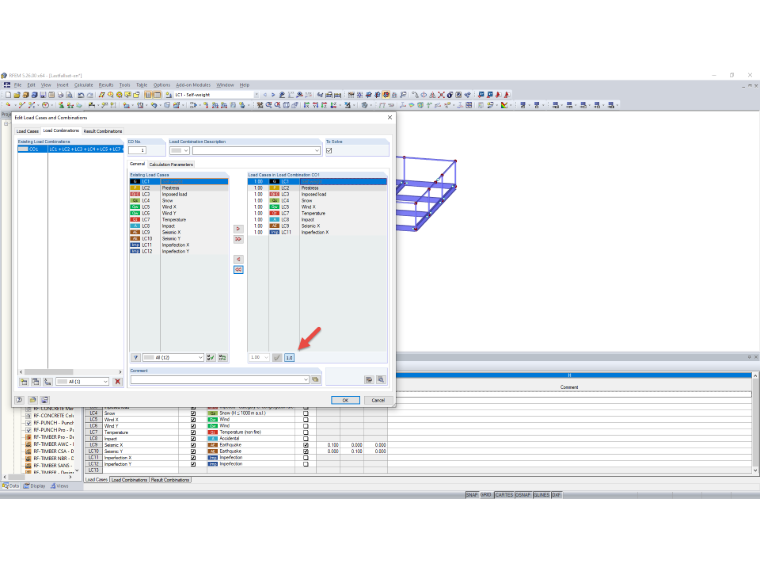This screenshot has height=570, width=760.
Task: Click the add-one load case arrow button
Action: click(x=238, y=229)
